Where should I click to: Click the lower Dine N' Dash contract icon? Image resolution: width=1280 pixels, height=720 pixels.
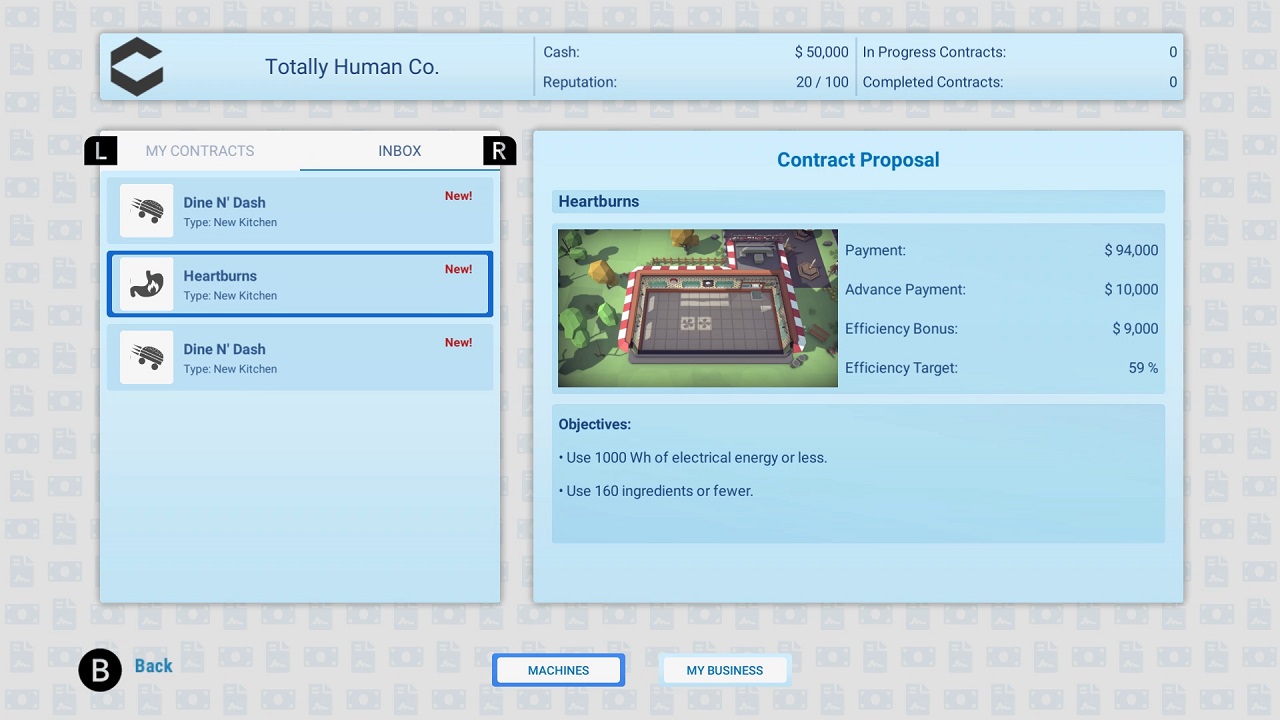click(x=146, y=357)
